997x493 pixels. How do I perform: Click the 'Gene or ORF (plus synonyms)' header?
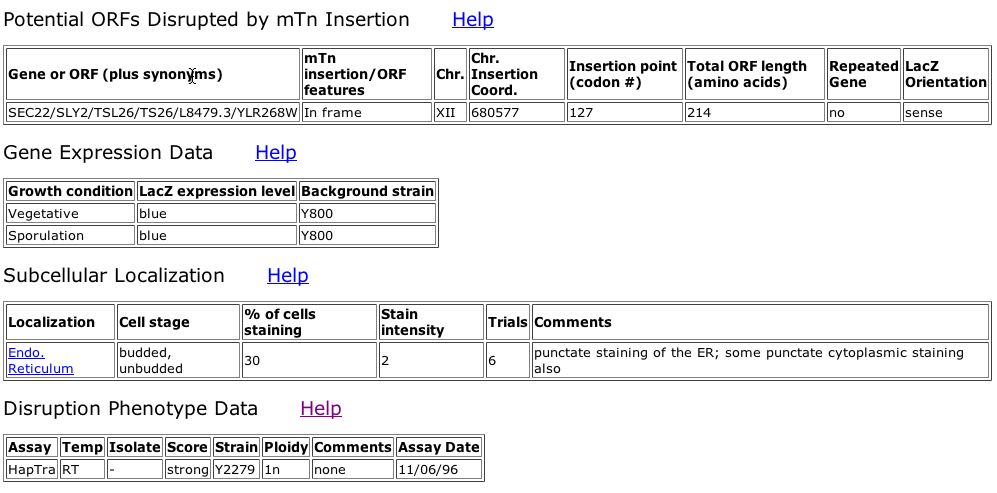153,74
